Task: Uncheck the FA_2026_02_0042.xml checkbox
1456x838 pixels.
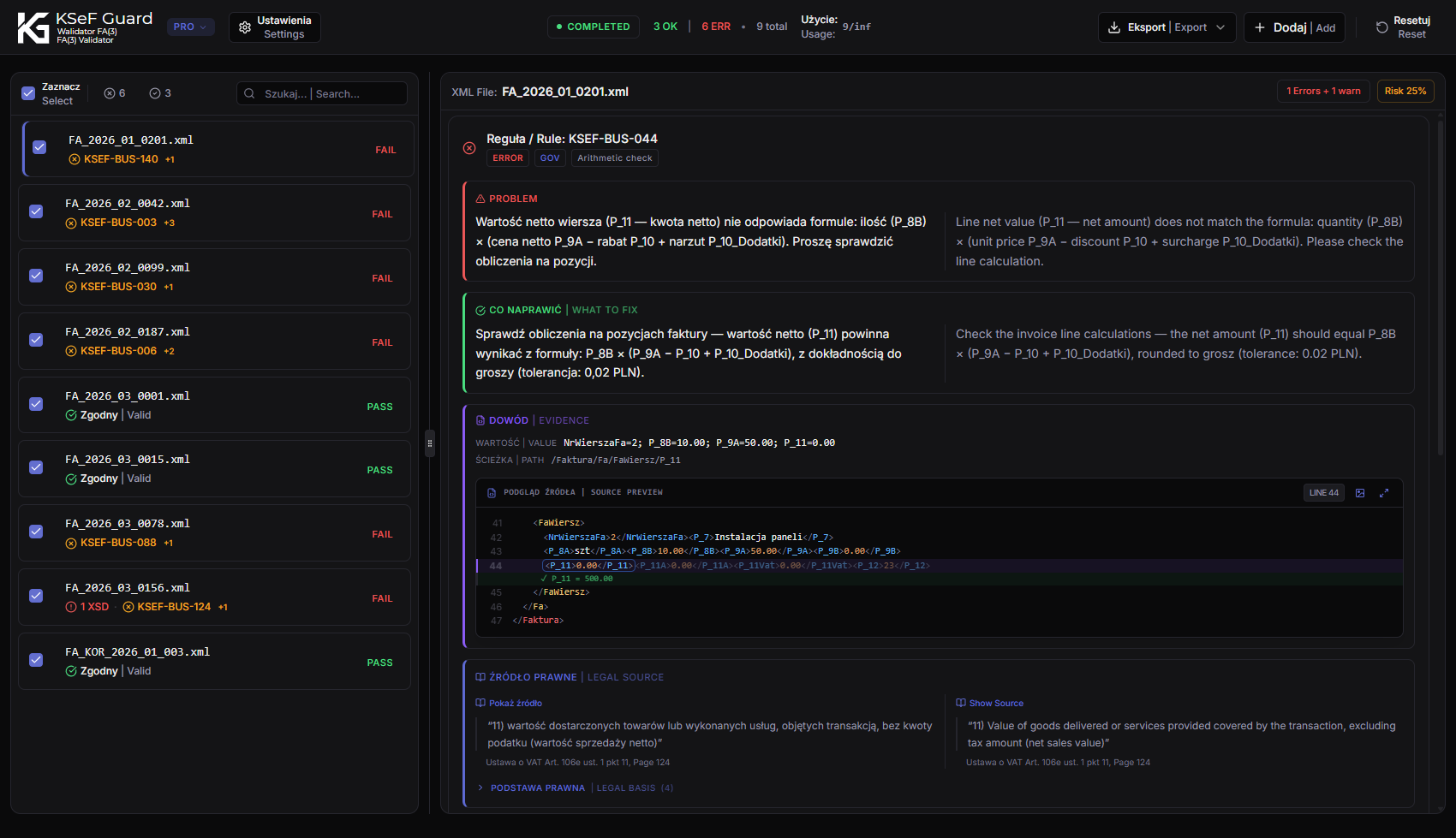Action: click(36, 211)
